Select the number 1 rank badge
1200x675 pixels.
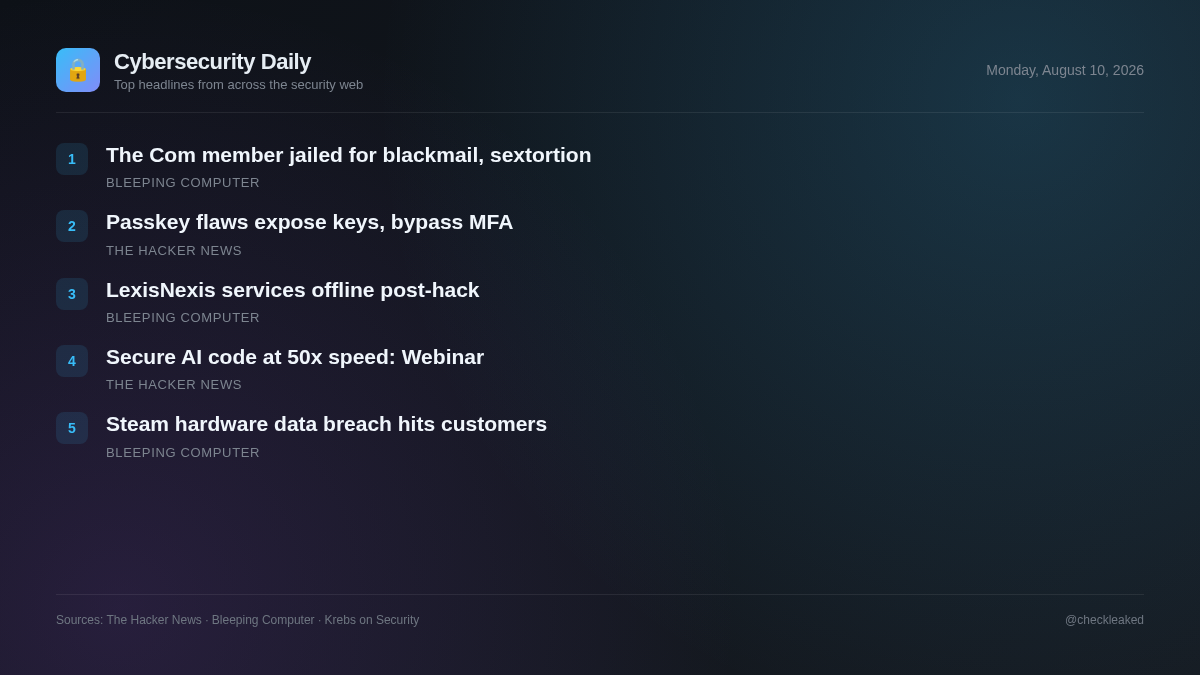click(72, 159)
